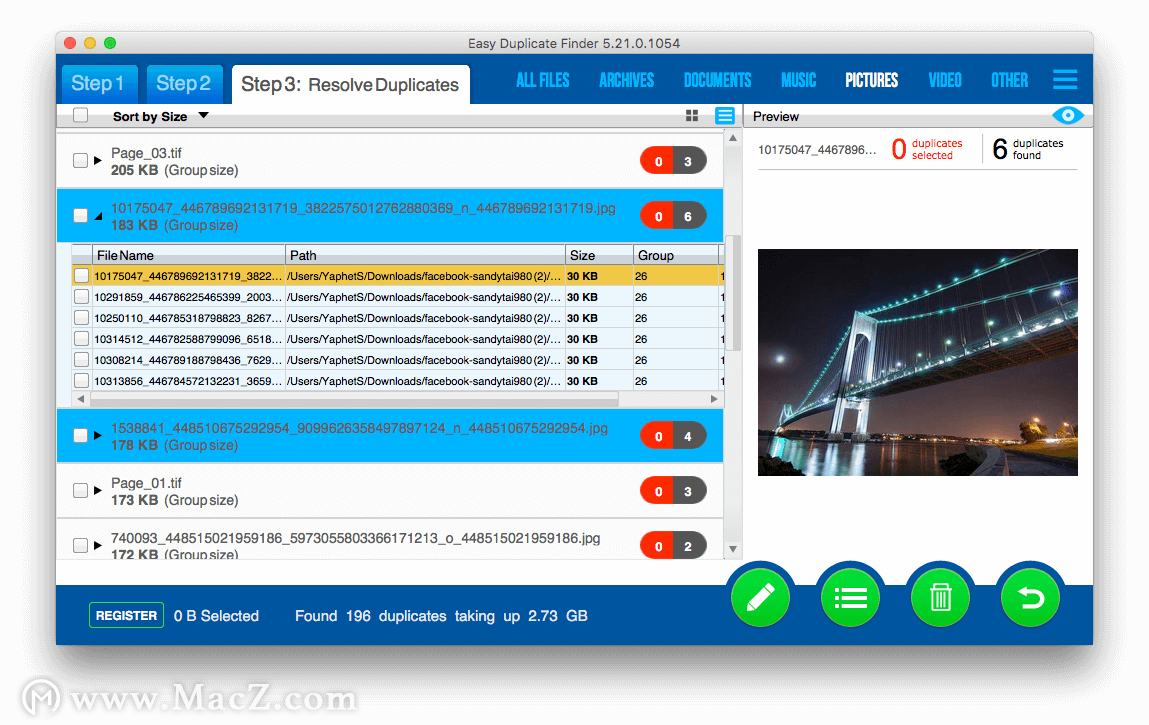Viewport: 1149px width, 725px height.
Task: Collapse the 10175047 group
Action: click(97, 216)
